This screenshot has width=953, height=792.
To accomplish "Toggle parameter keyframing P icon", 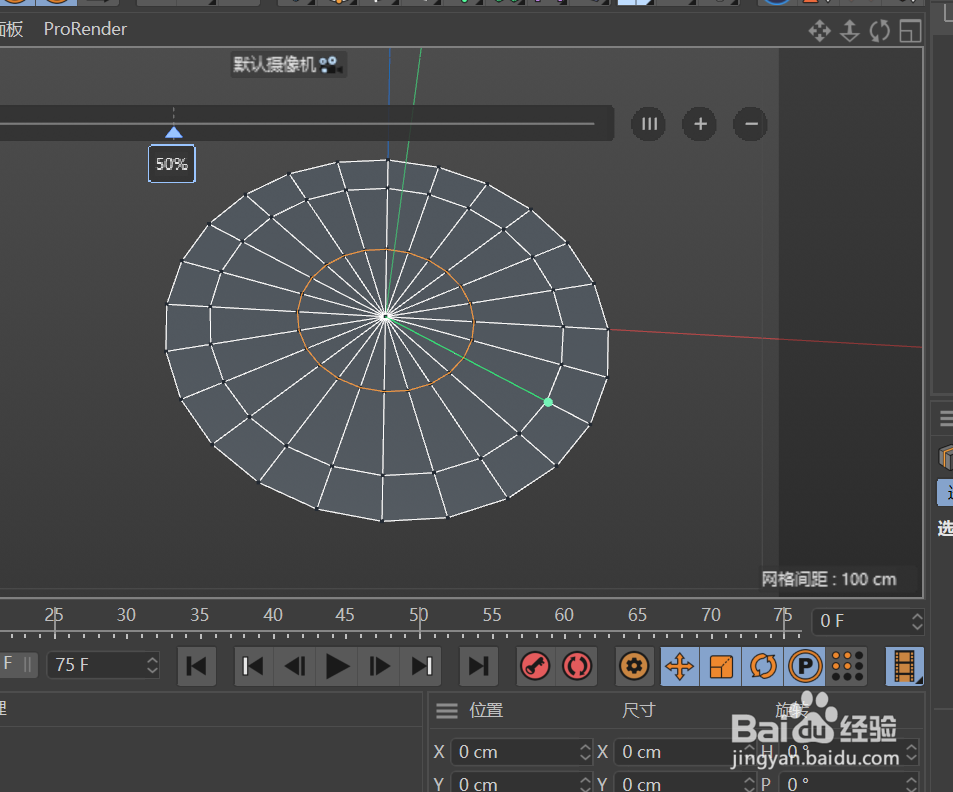I will click(805, 666).
